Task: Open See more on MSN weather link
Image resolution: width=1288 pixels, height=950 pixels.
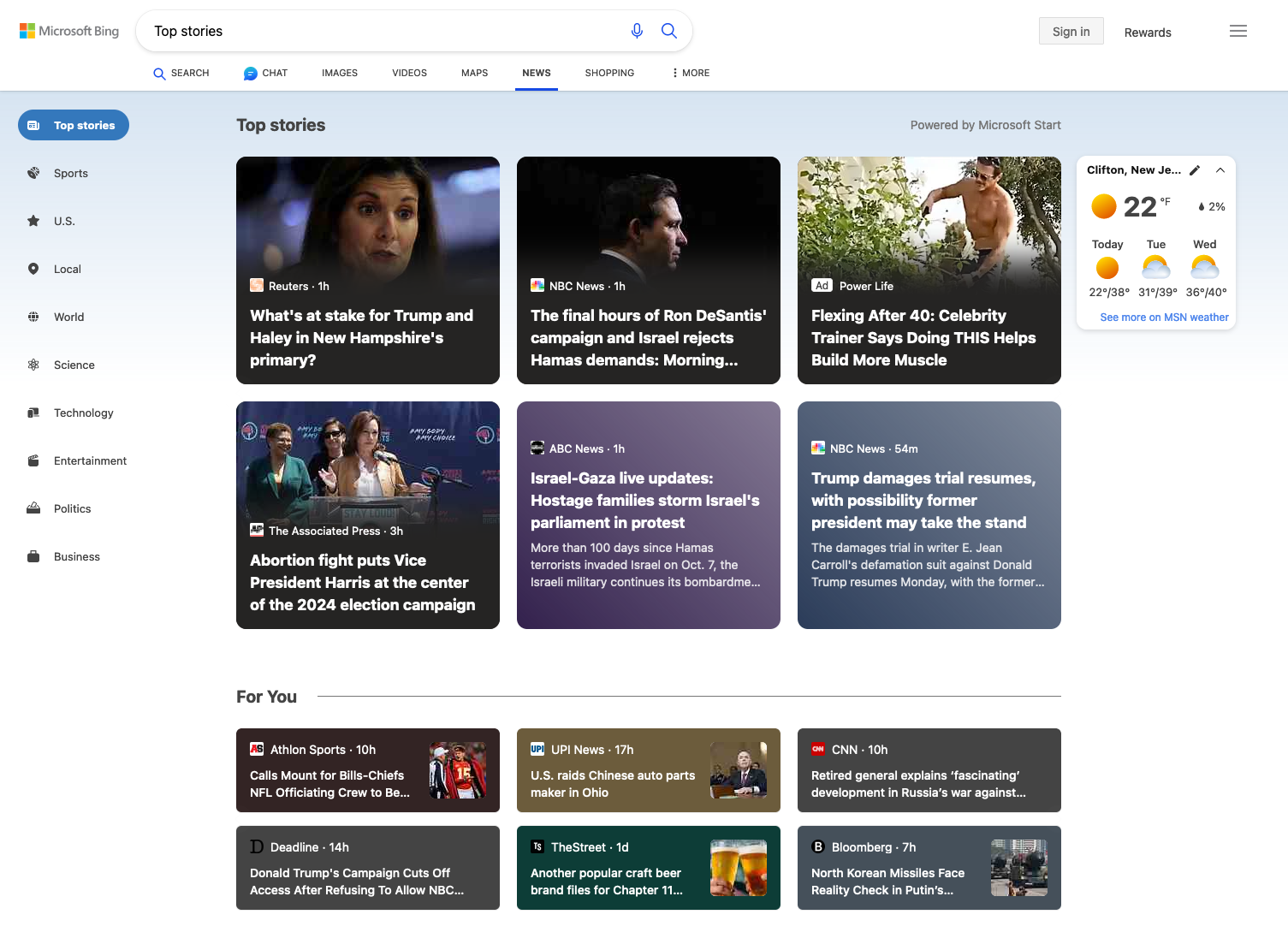Action: pyautogui.click(x=1164, y=317)
